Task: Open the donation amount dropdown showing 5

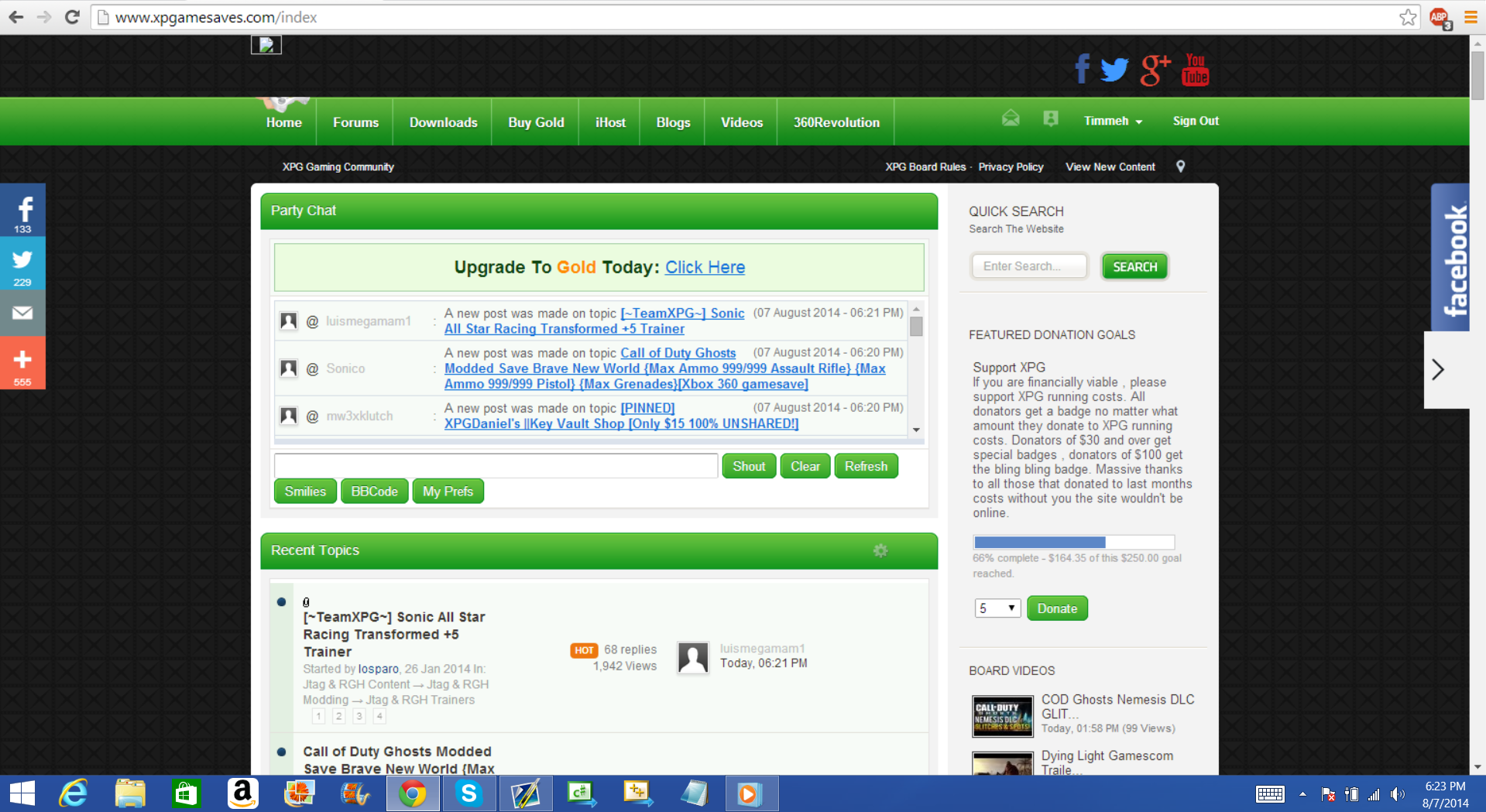Action: pos(997,608)
